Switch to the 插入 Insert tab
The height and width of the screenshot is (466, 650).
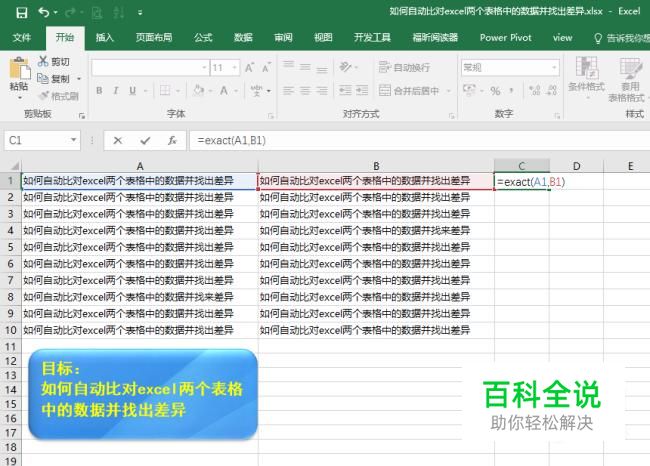(104, 38)
